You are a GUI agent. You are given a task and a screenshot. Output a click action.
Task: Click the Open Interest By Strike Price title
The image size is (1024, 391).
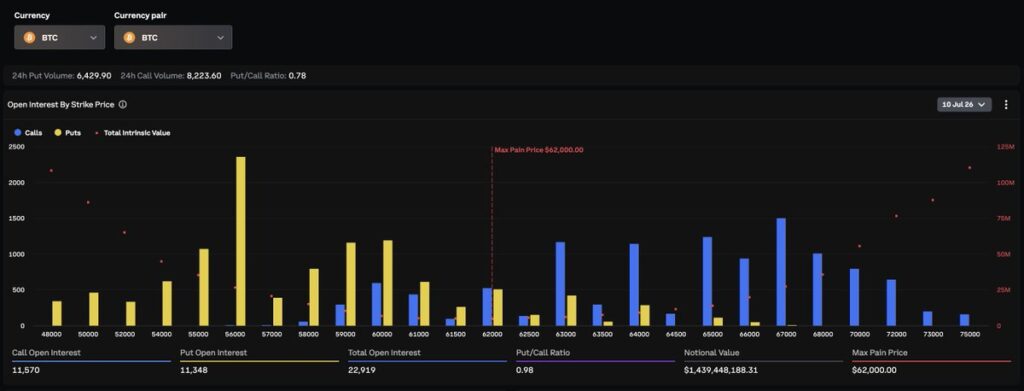(x=61, y=104)
